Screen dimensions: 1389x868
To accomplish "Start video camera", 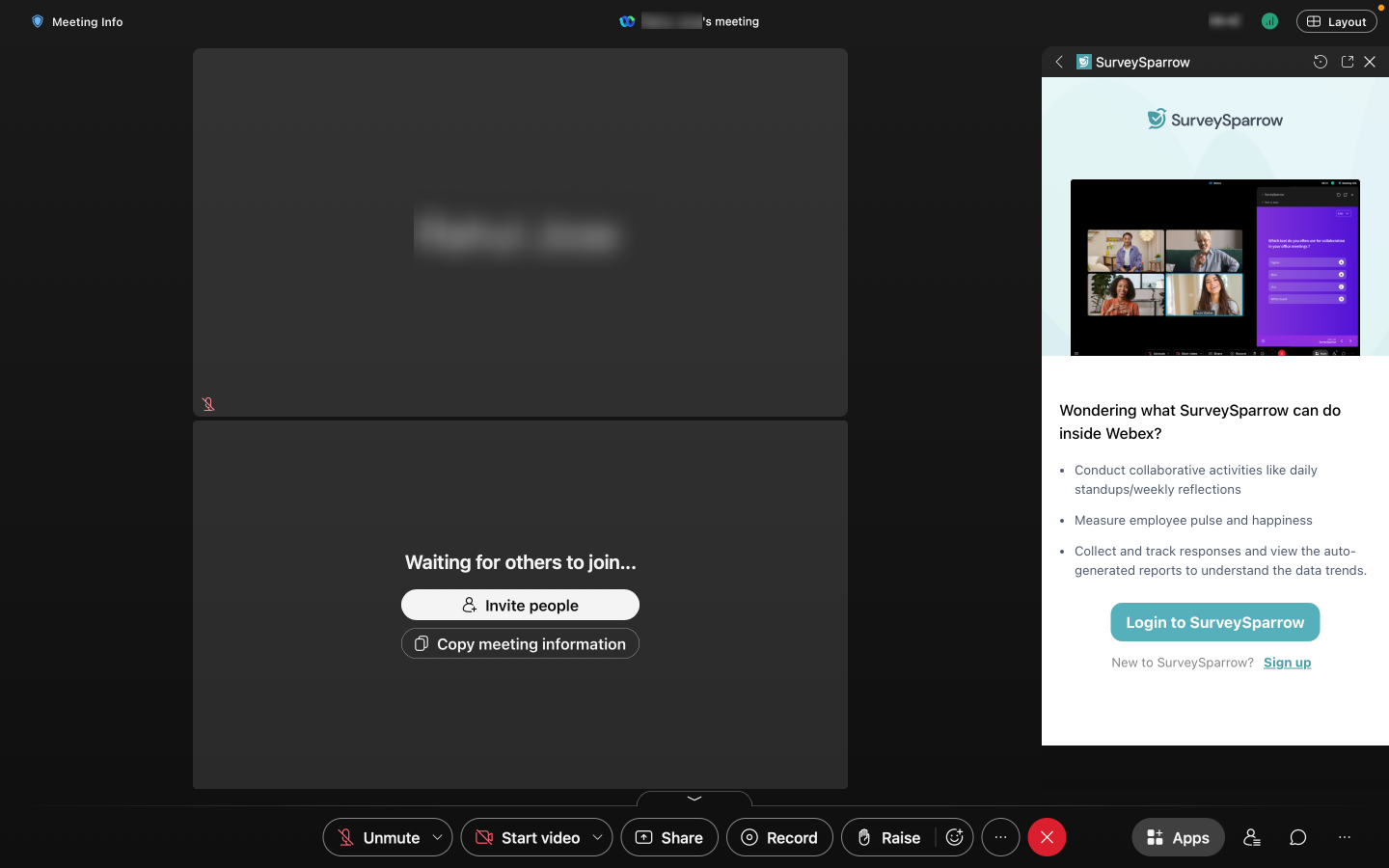I will [528, 837].
